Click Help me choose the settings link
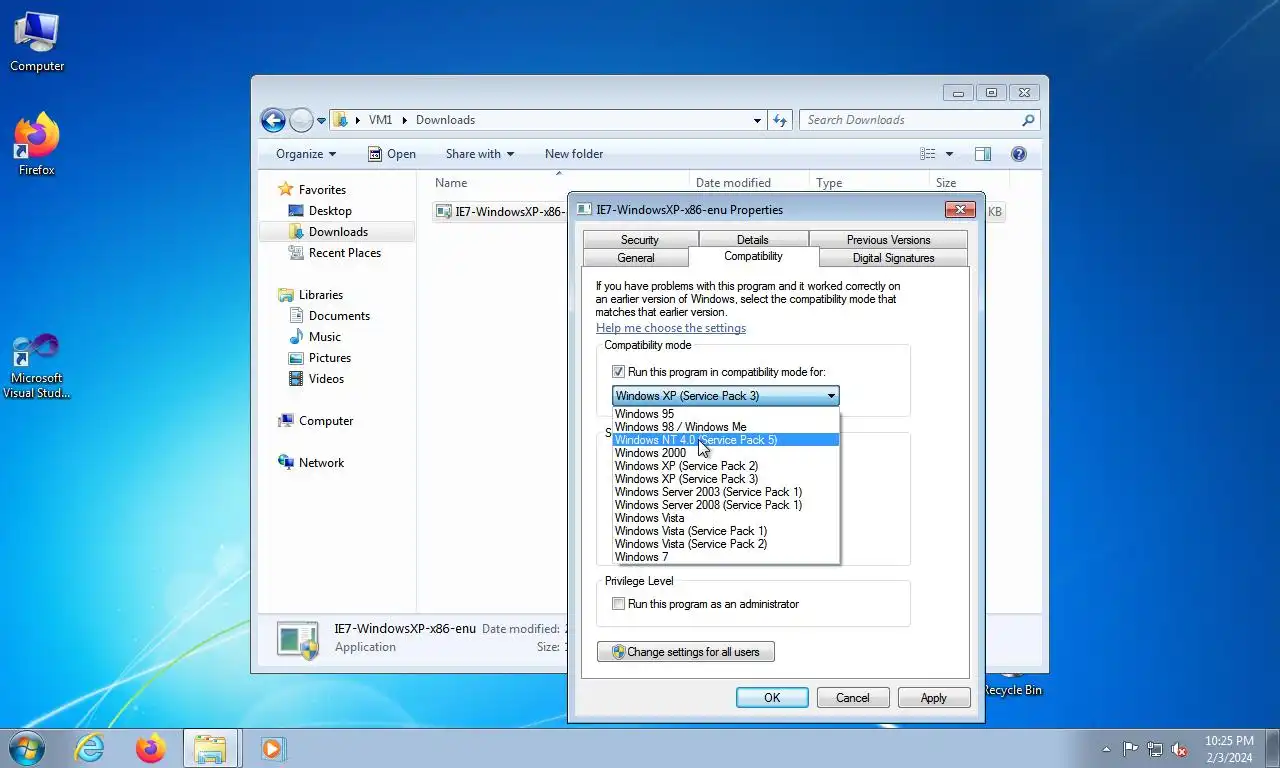The width and height of the screenshot is (1280, 768). (x=671, y=328)
